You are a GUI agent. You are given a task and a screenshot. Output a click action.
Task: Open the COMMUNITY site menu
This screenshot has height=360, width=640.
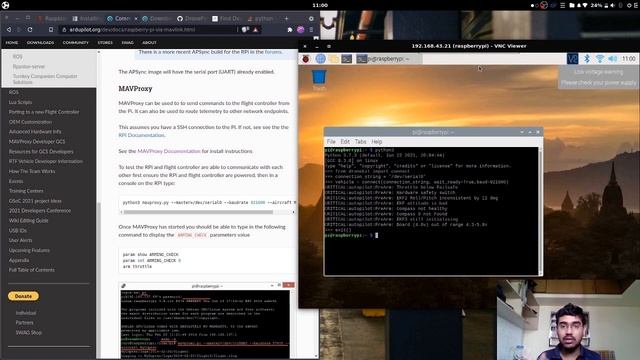[x=76, y=42]
